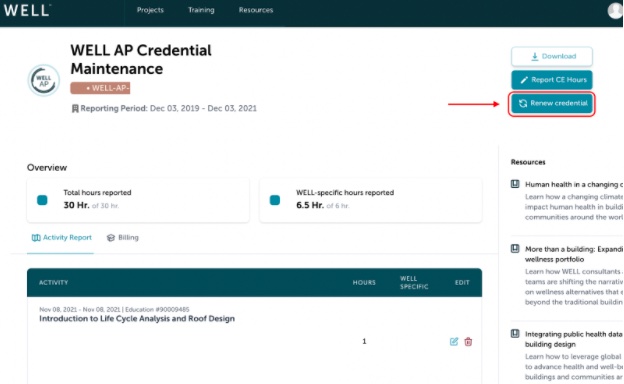Click the WELL SPECIFIC column header
The height and width of the screenshot is (384, 624).
414,283
